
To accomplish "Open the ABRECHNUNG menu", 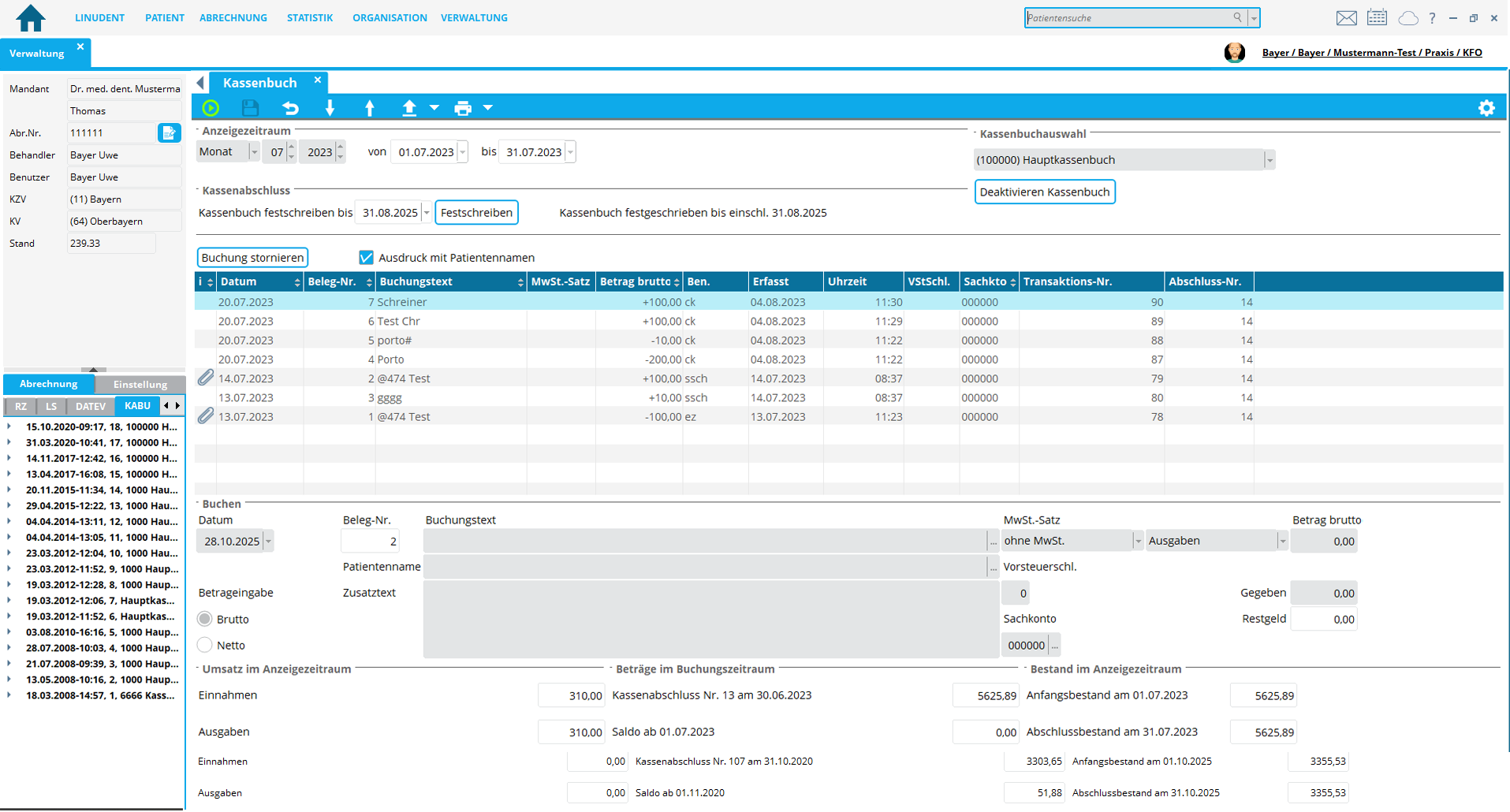I will pyautogui.click(x=233, y=17).
